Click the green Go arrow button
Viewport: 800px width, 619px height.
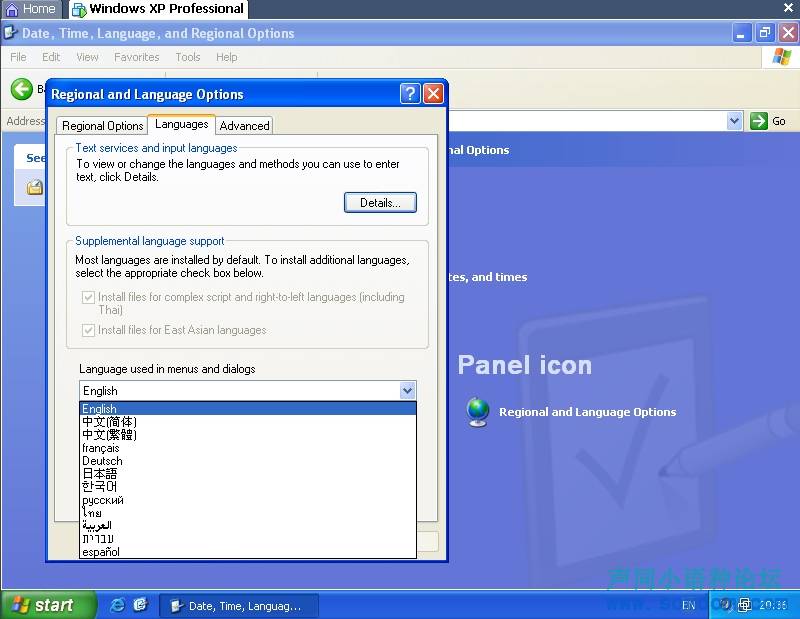click(x=759, y=121)
